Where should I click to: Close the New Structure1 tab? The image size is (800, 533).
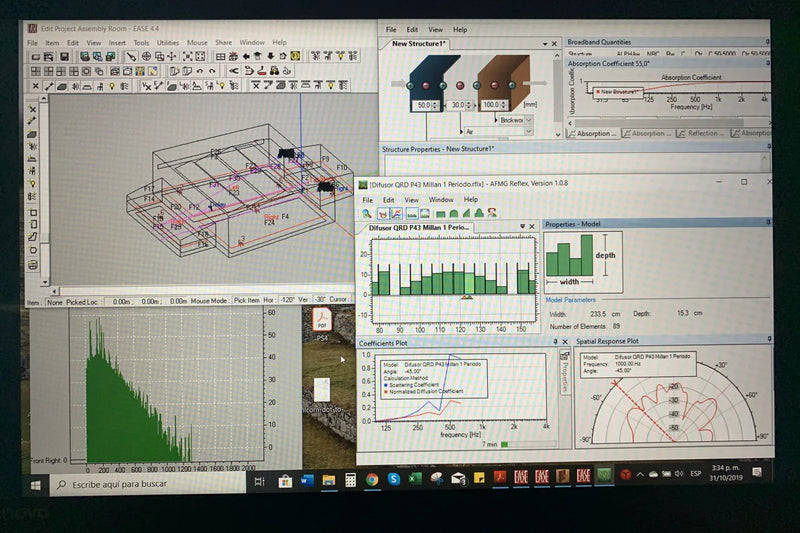[554, 44]
